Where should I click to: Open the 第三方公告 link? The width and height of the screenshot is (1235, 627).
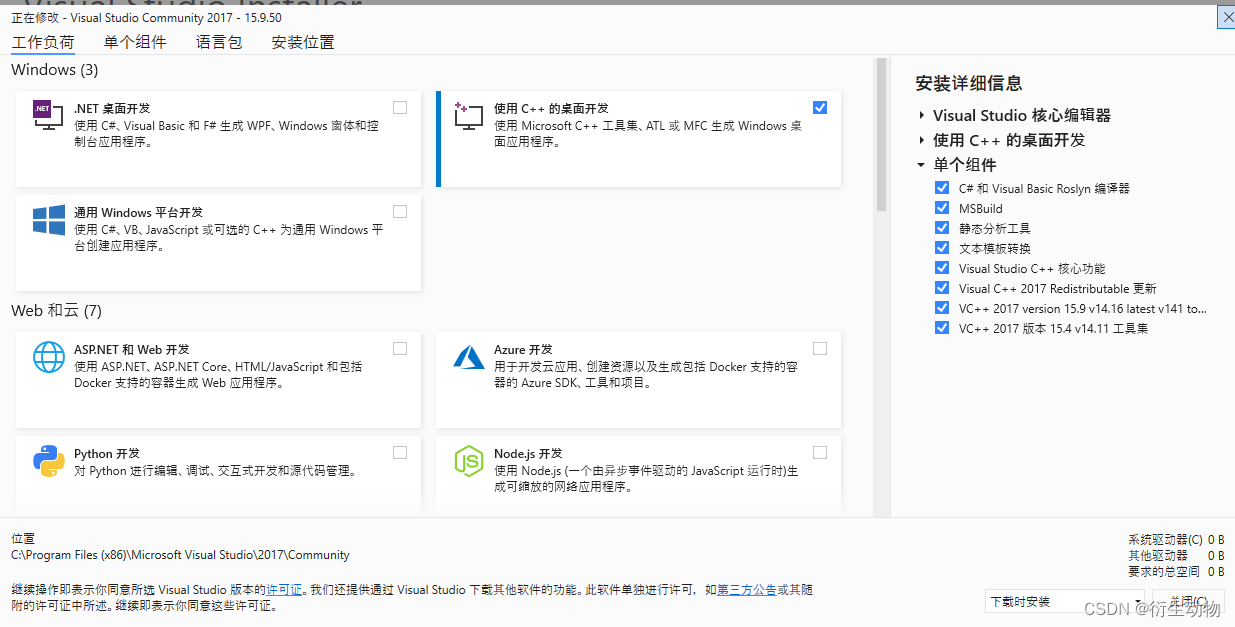(x=747, y=590)
